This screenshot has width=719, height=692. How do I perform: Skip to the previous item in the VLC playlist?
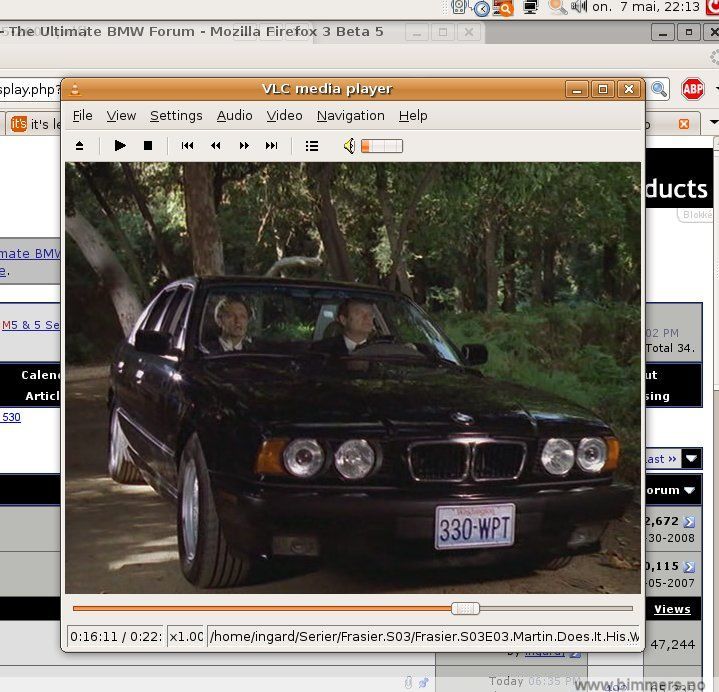tap(188, 146)
